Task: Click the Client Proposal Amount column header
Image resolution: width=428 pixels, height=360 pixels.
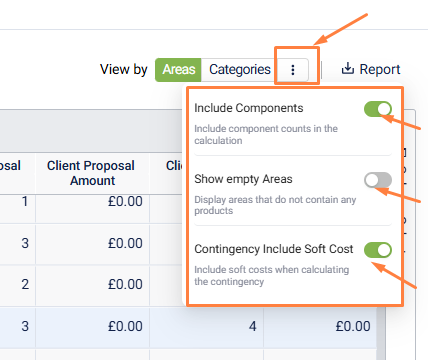Action: coord(91,173)
